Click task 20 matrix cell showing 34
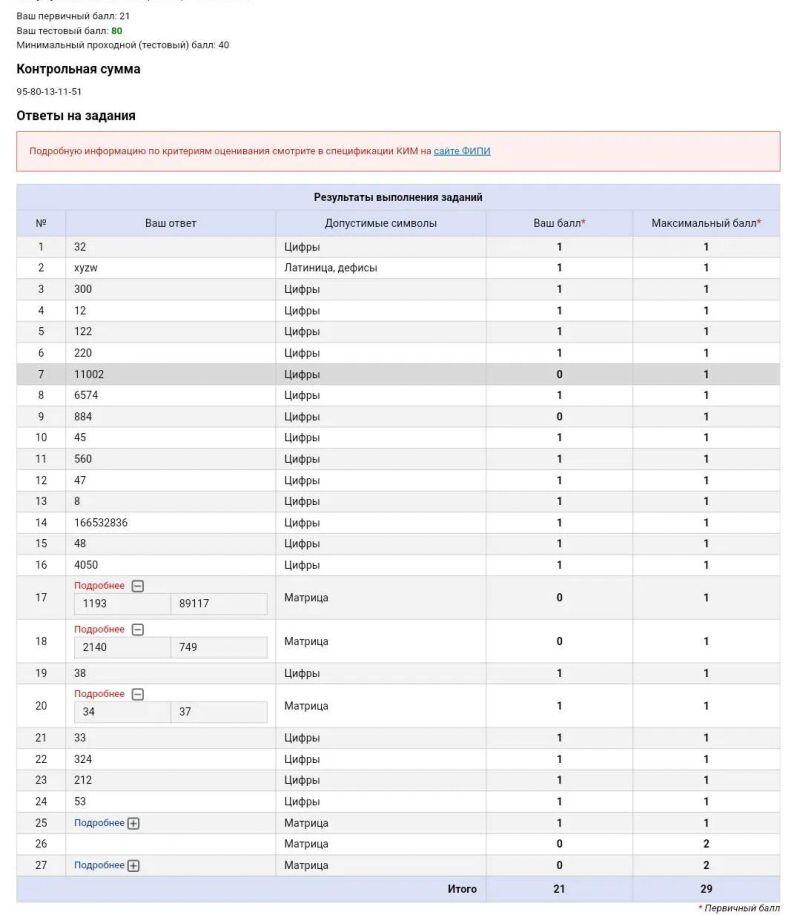The height and width of the screenshot is (915, 800). pyautogui.click(x=122, y=712)
